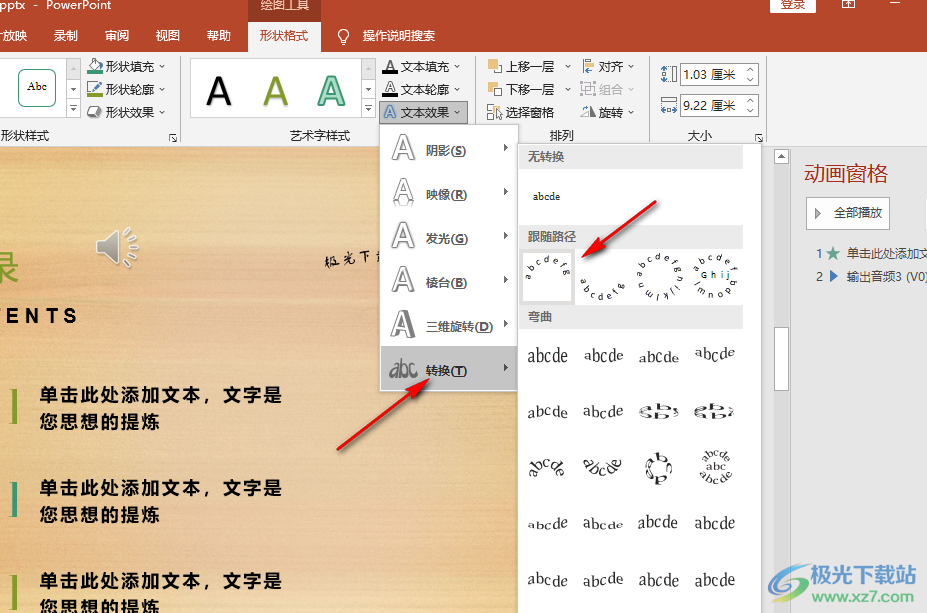
Task: Click the 登录 sign-in button
Action: tap(793, 5)
